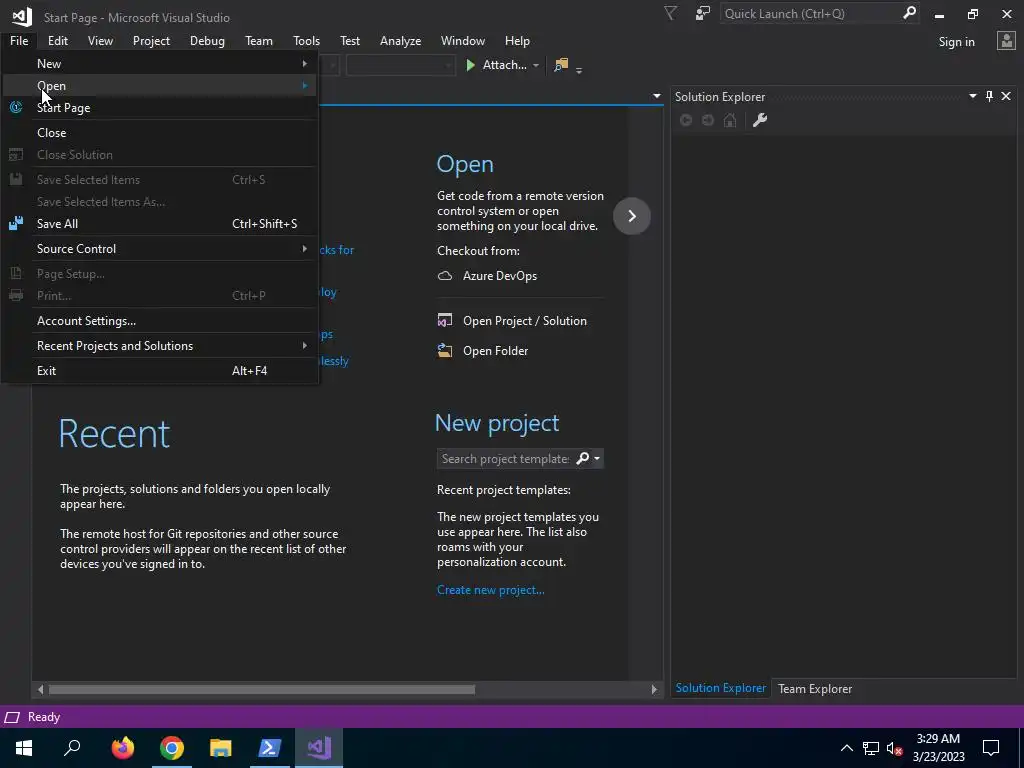The image size is (1024, 768).
Task: Click the Start Page horizontal scrollbar thumb
Action: (x=262, y=689)
